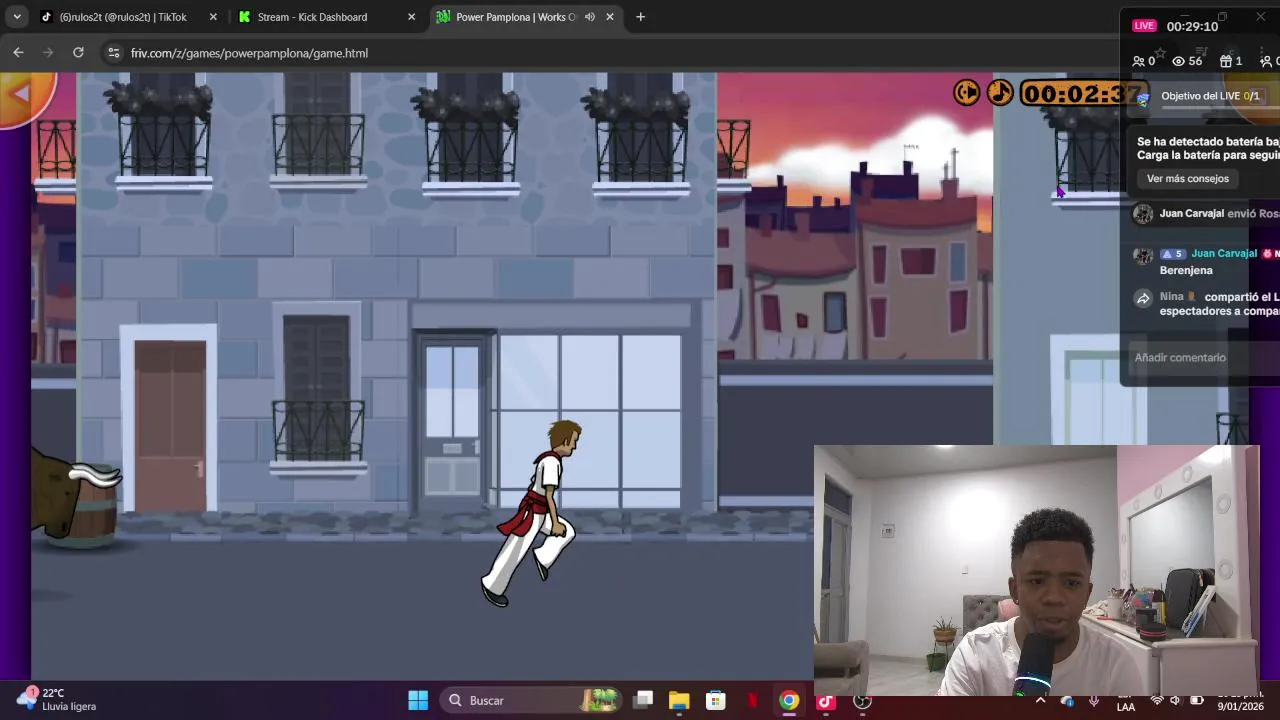The image size is (1280, 720).
Task: Close the TikTok browser tab
Action: tap(213, 17)
